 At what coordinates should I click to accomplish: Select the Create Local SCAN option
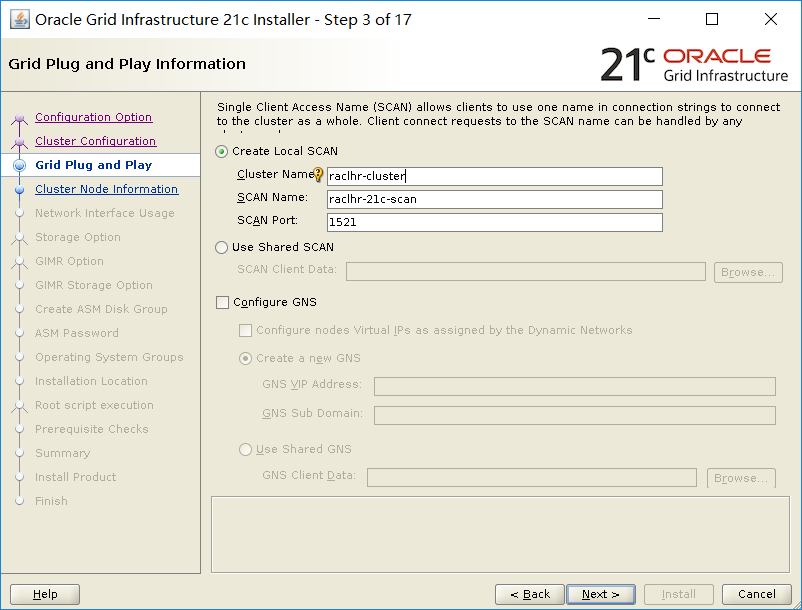click(x=221, y=151)
